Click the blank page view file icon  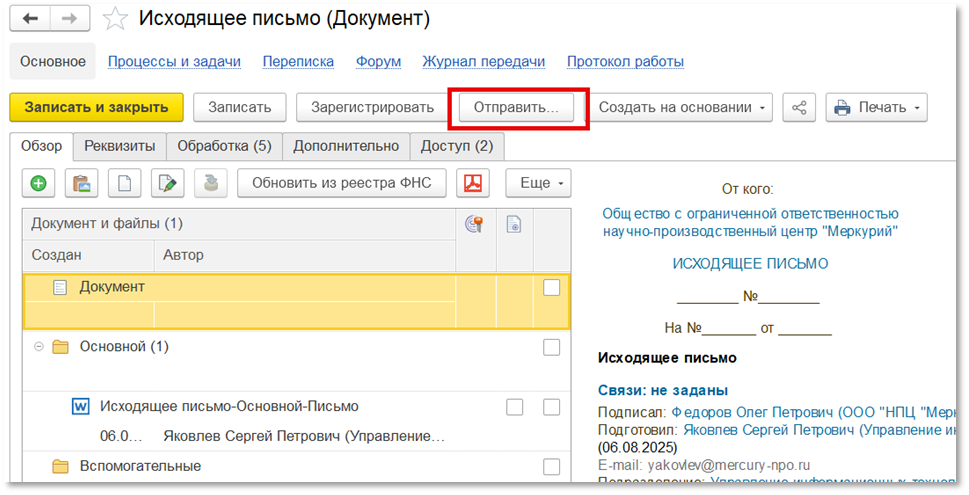[x=124, y=183]
